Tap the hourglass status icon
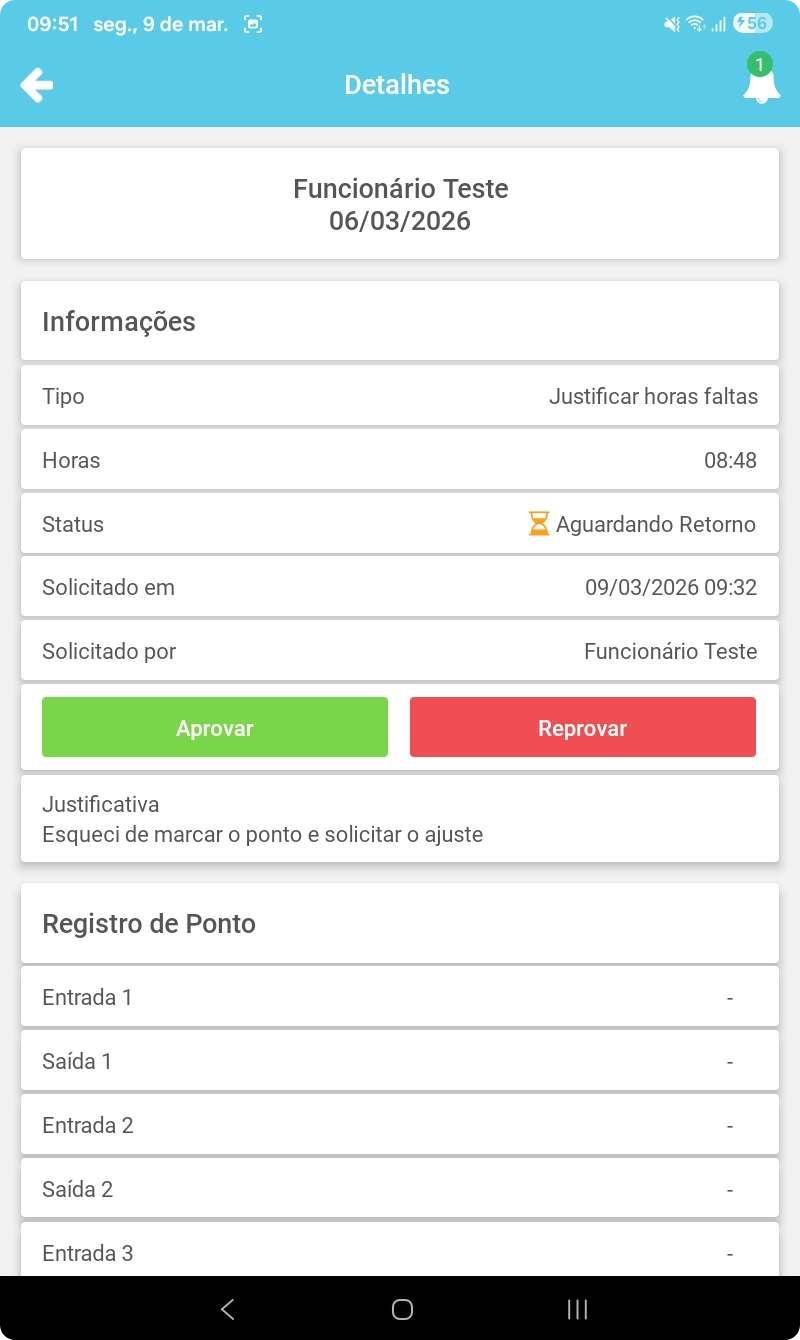Viewport: 800px width, 1340px height. (x=539, y=524)
